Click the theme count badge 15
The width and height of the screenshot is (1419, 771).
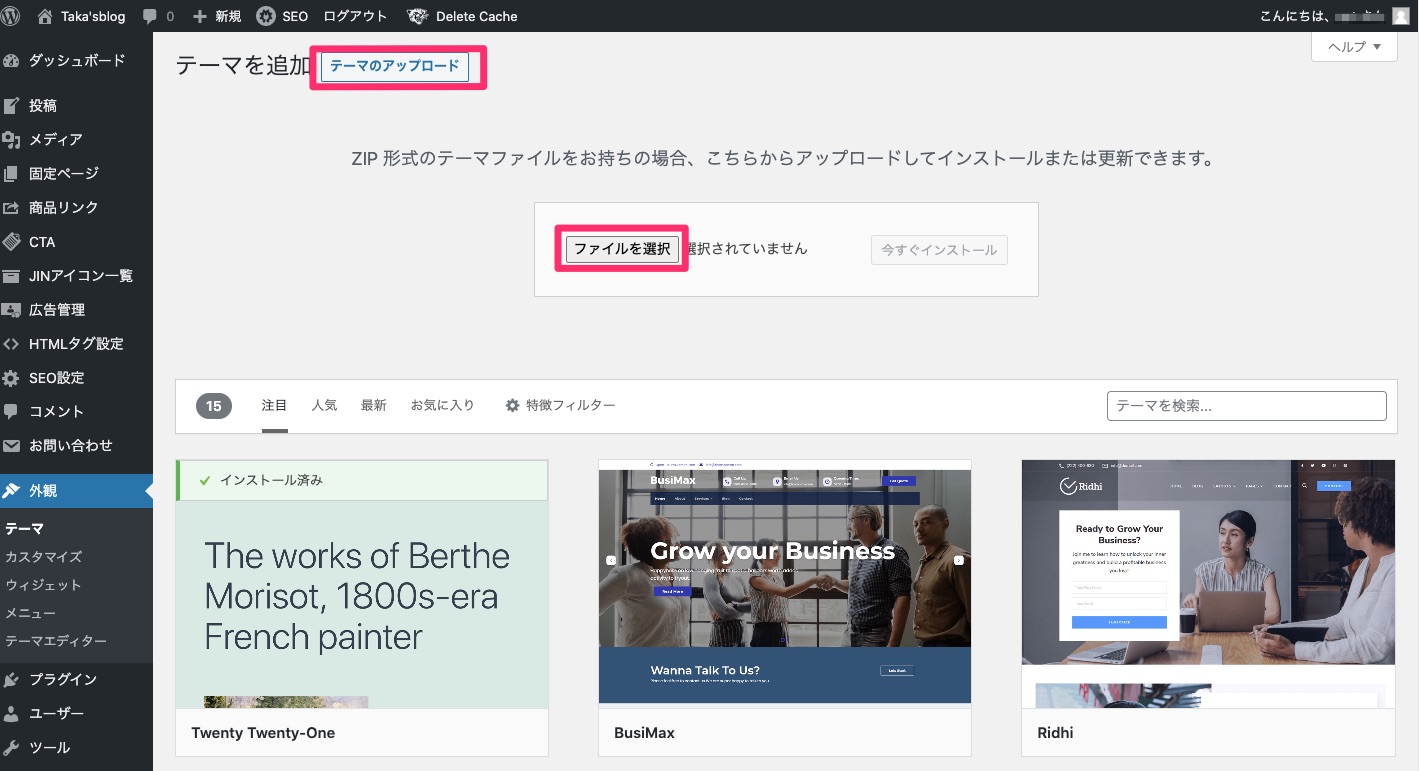(x=214, y=406)
